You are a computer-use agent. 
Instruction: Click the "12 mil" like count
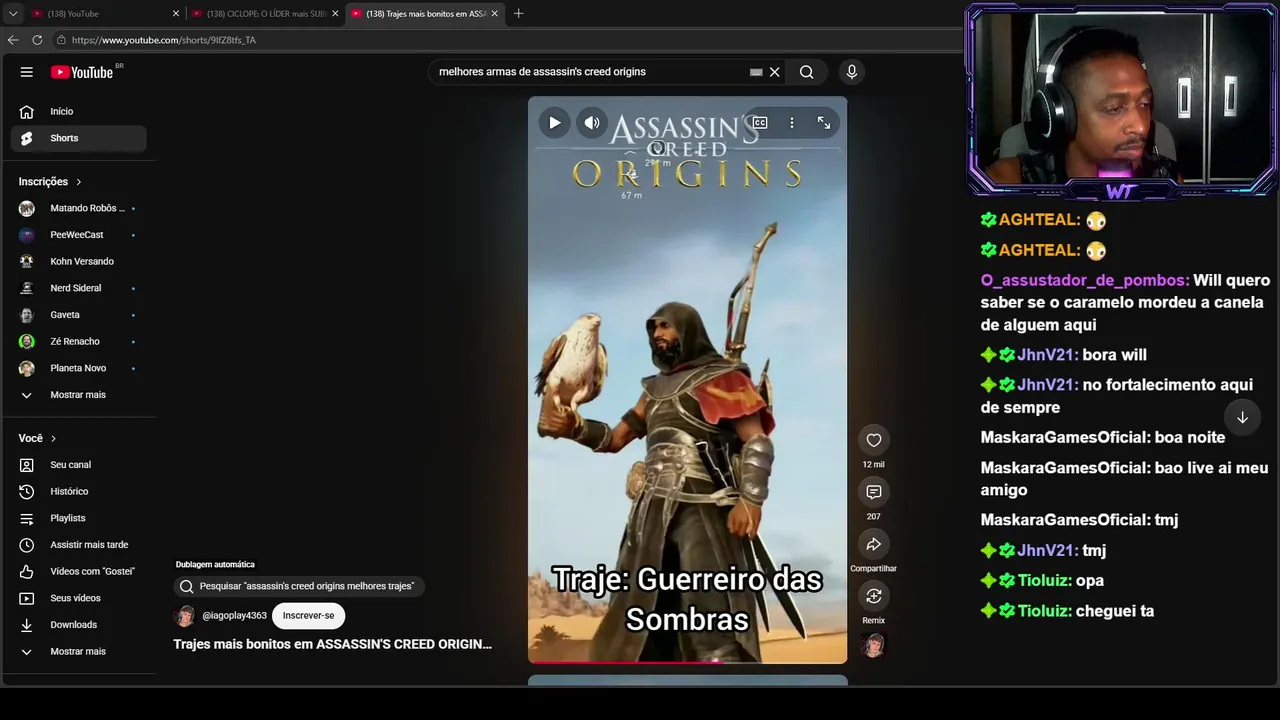tap(873, 465)
